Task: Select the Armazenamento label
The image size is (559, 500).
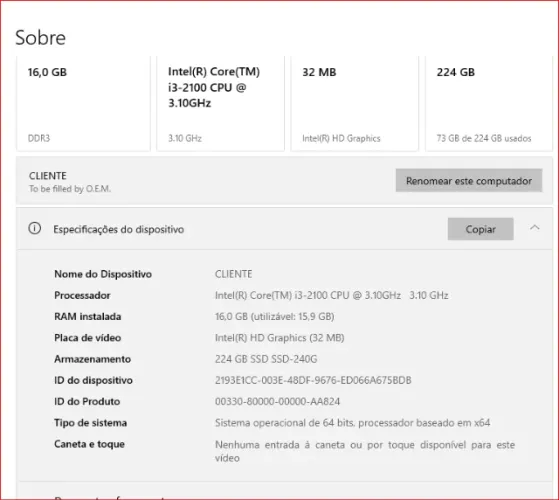Action: click(x=92, y=359)
